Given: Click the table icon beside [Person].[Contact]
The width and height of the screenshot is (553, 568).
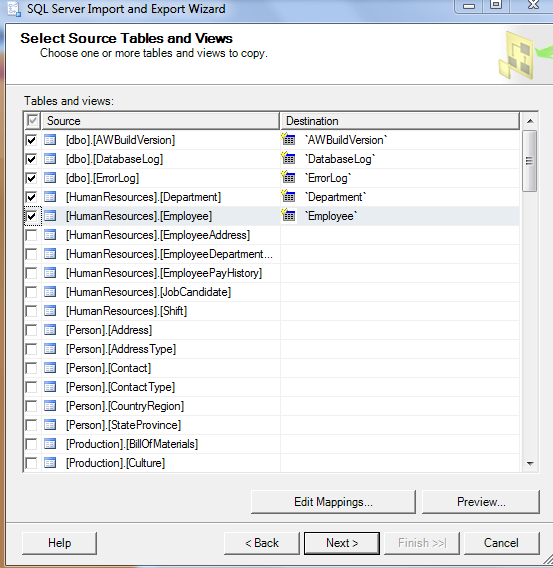Looking at the screenshot, I should (50, 368).
